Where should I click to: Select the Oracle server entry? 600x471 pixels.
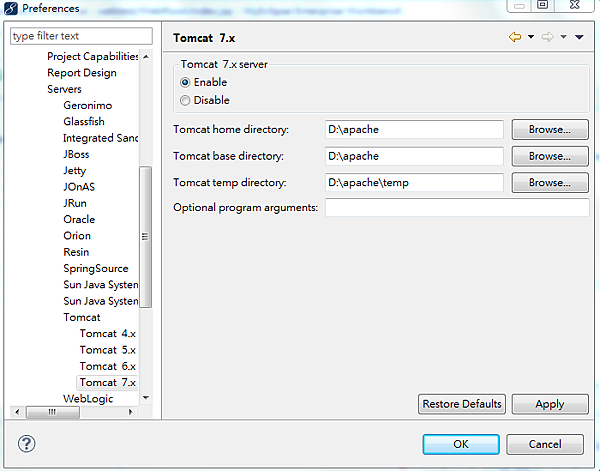79,220
